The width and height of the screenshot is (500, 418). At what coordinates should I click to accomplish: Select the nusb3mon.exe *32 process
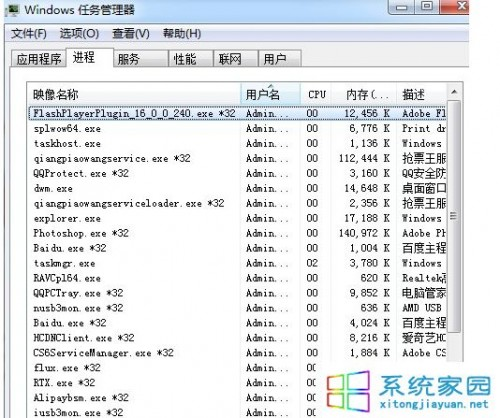(238, 308)
